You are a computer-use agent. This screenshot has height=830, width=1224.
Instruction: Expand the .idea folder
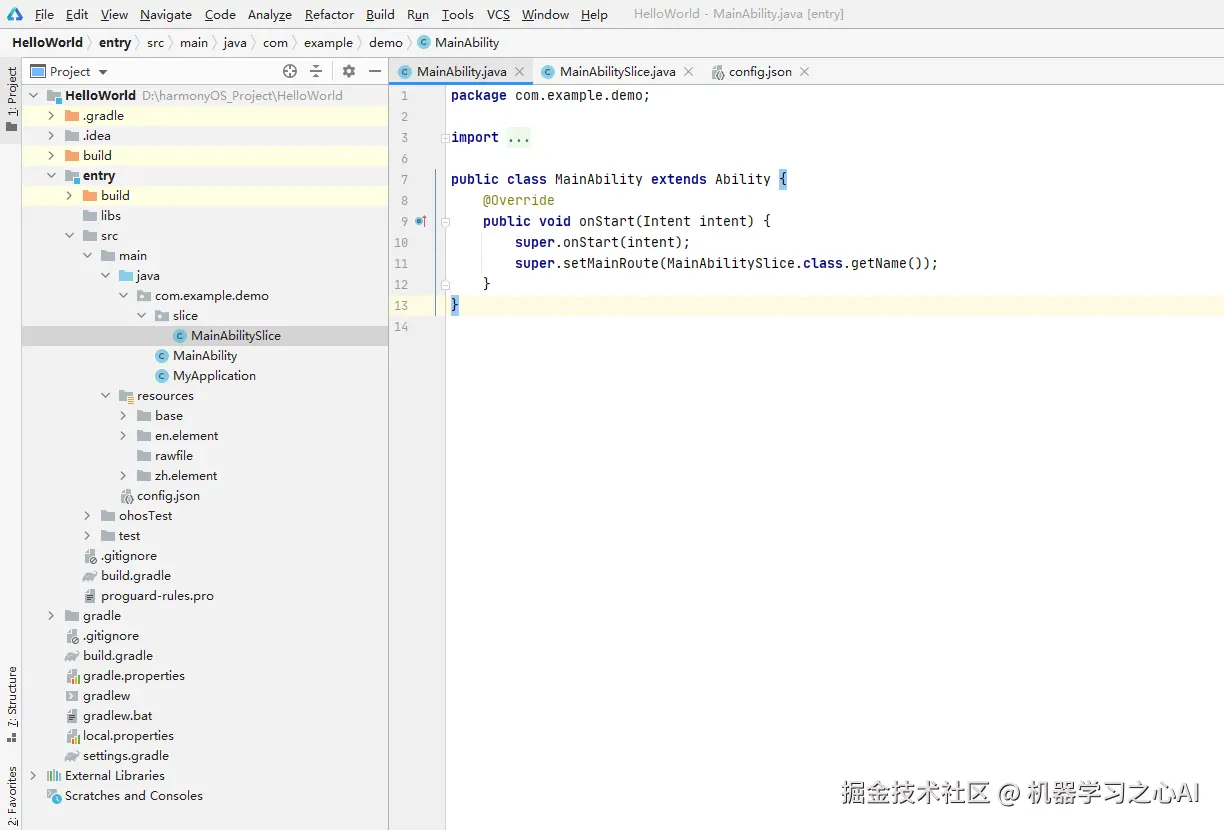point(51,136)
